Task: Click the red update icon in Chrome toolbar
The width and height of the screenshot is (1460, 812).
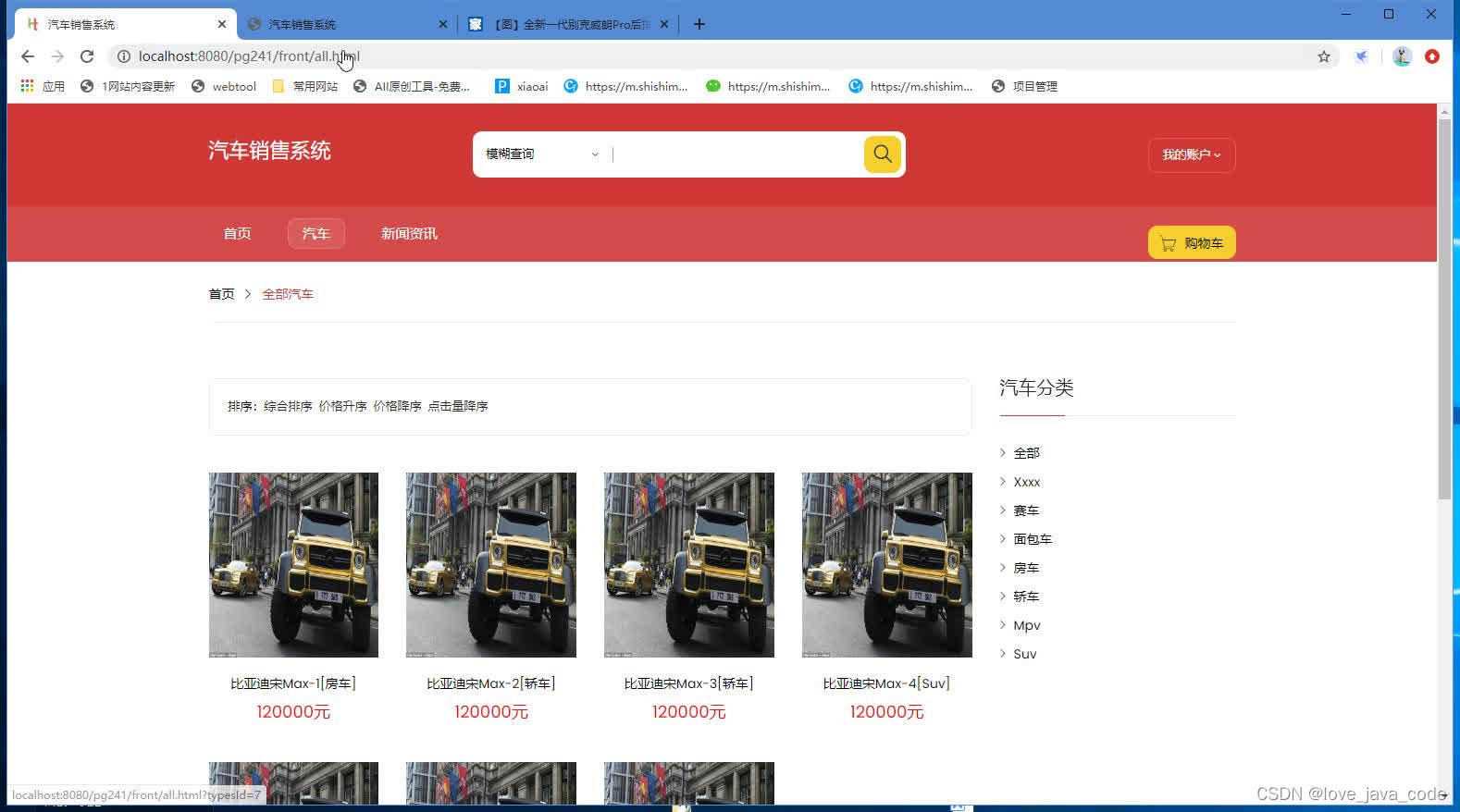Action: click(1432, 56)
